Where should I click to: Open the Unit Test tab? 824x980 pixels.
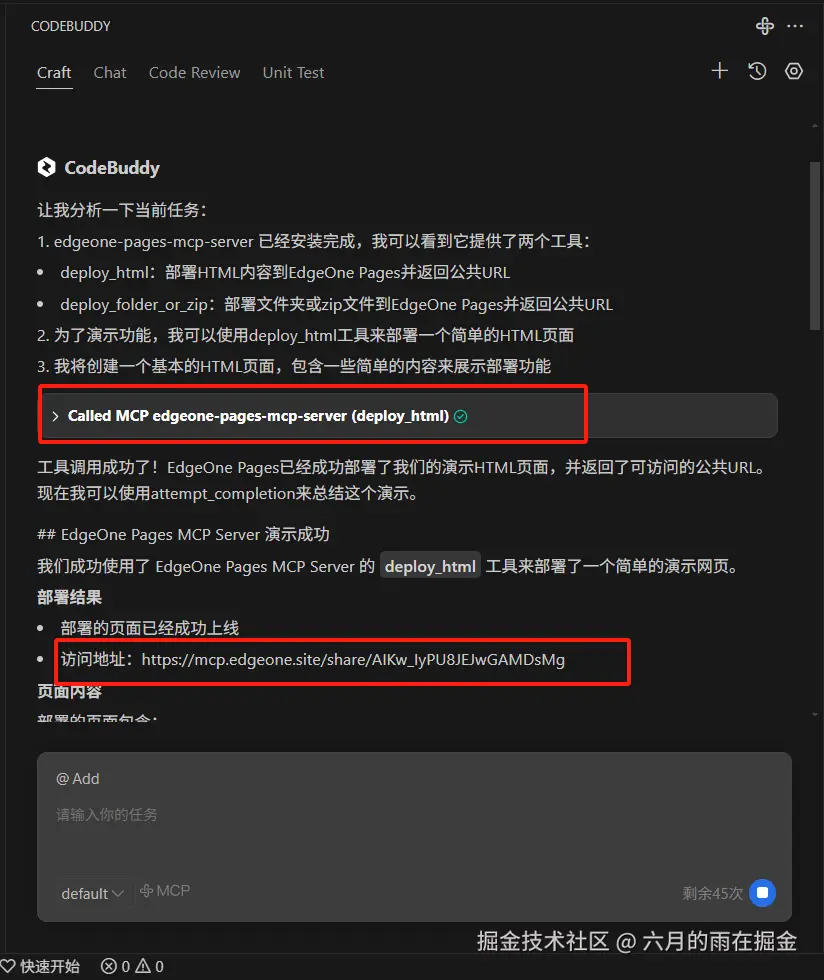(x=293, y=73)
